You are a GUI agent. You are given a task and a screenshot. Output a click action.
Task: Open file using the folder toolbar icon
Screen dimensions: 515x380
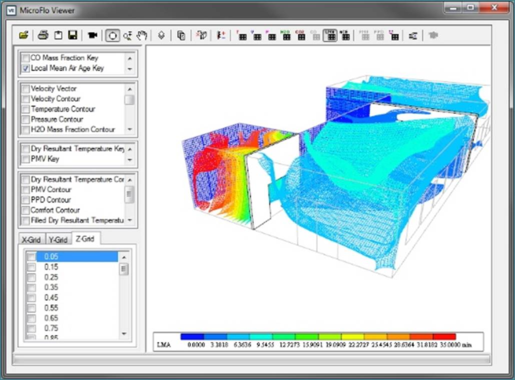click(23, 35)
